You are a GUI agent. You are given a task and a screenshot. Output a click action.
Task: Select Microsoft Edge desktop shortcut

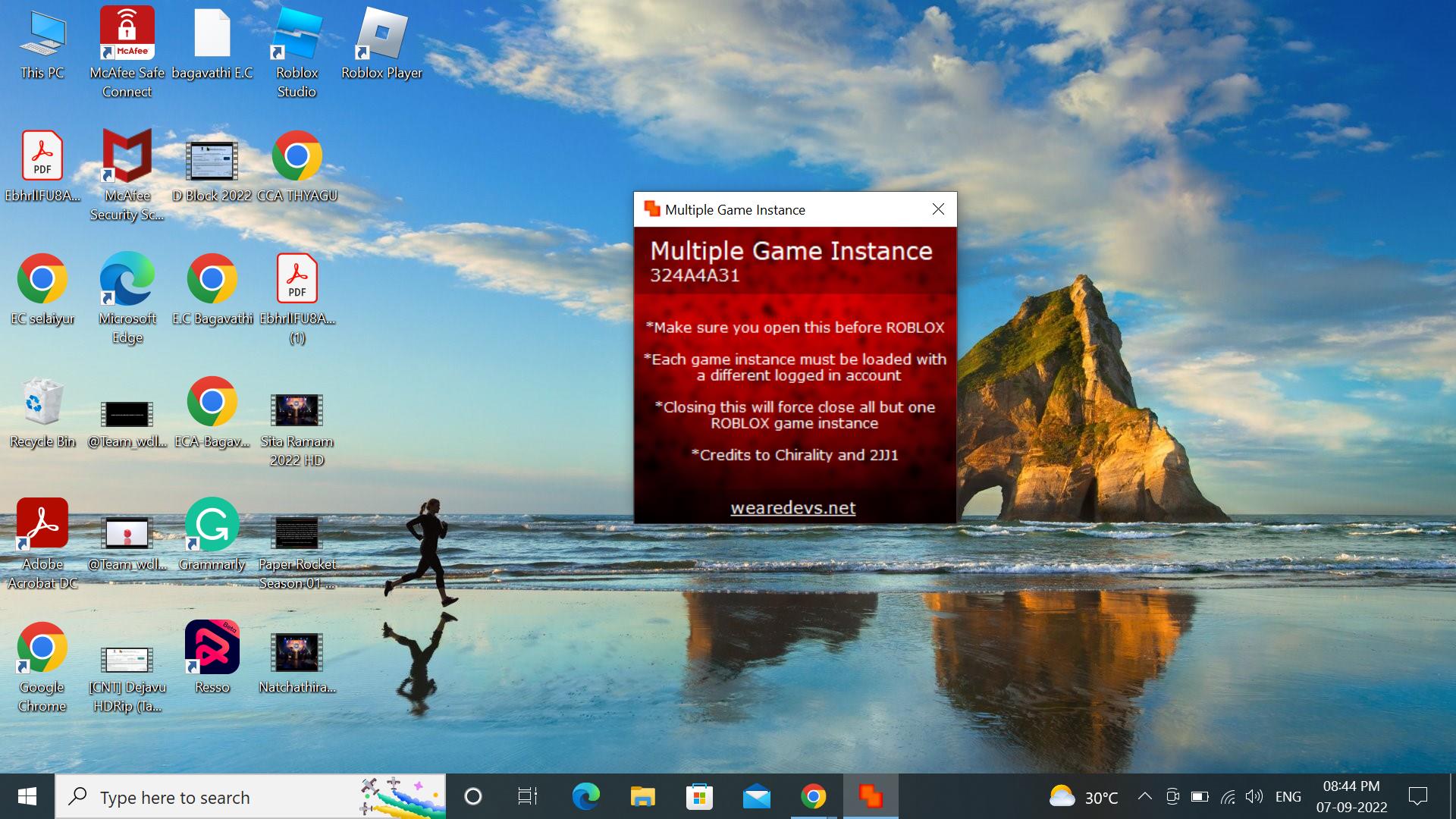click(x=127, y=297)
